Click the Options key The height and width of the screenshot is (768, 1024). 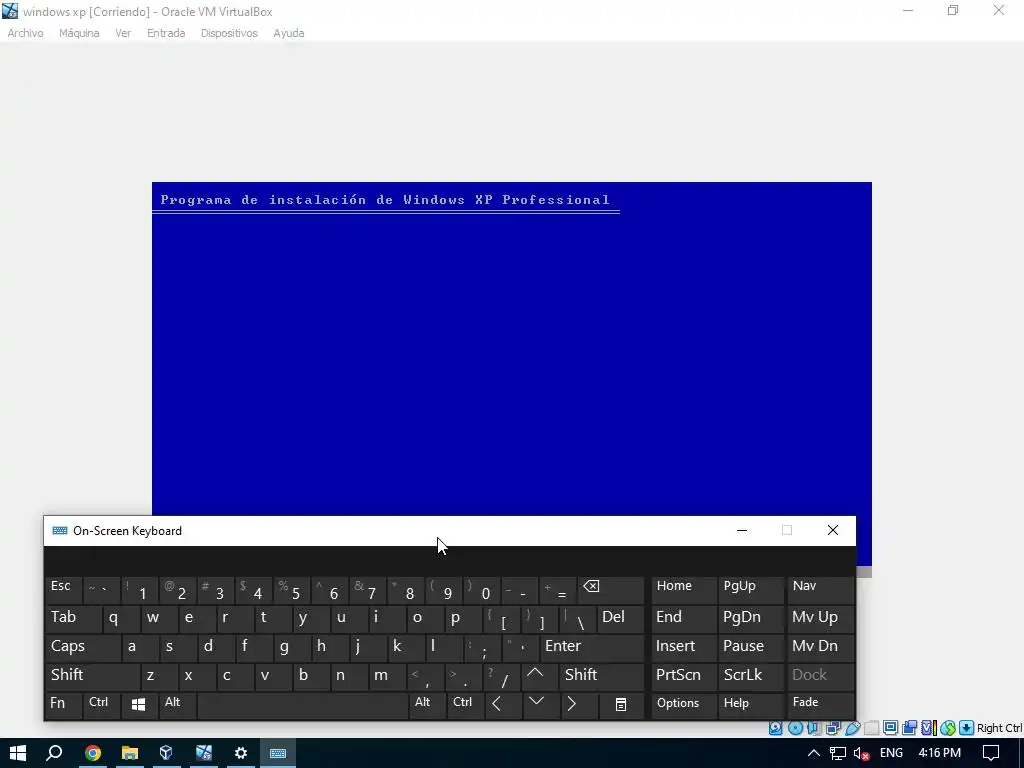pos(684,705)
